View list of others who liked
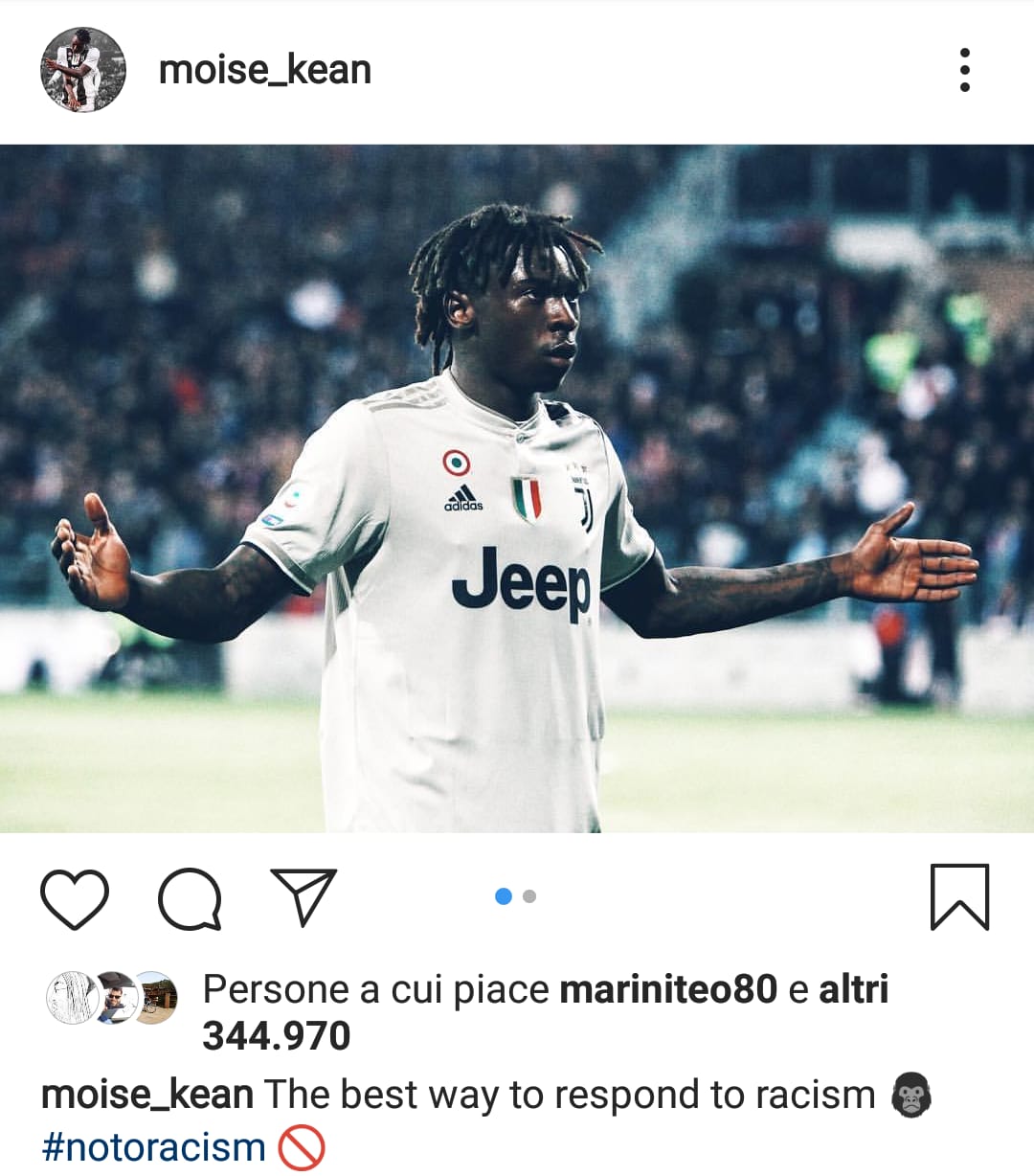Screen dimensions: 1034x1176 (x=854, y=989)
